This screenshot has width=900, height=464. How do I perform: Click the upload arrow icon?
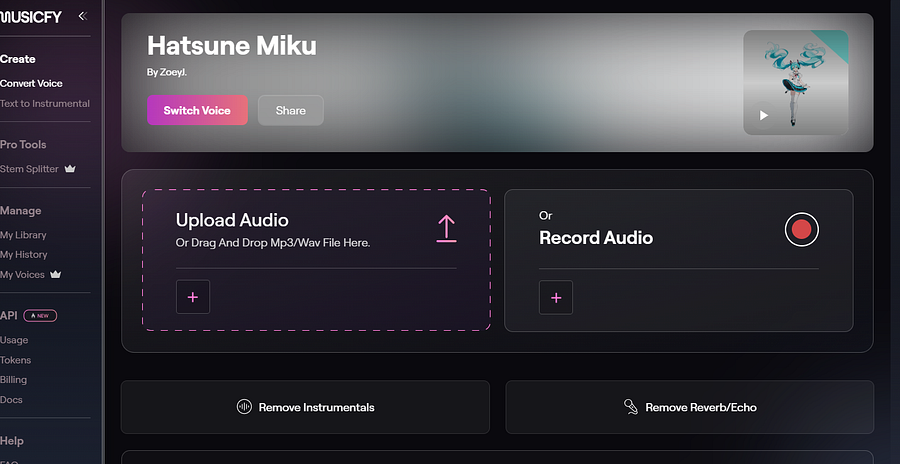pos(446,229)
